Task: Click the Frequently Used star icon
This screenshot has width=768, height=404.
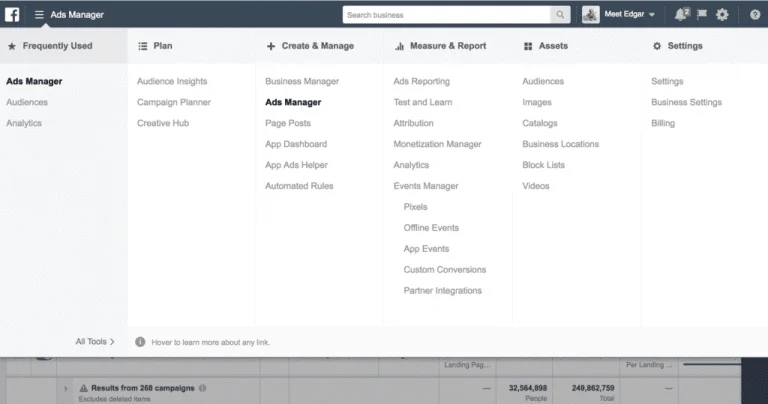Action: pyautogui.click(x=12, y=46)
